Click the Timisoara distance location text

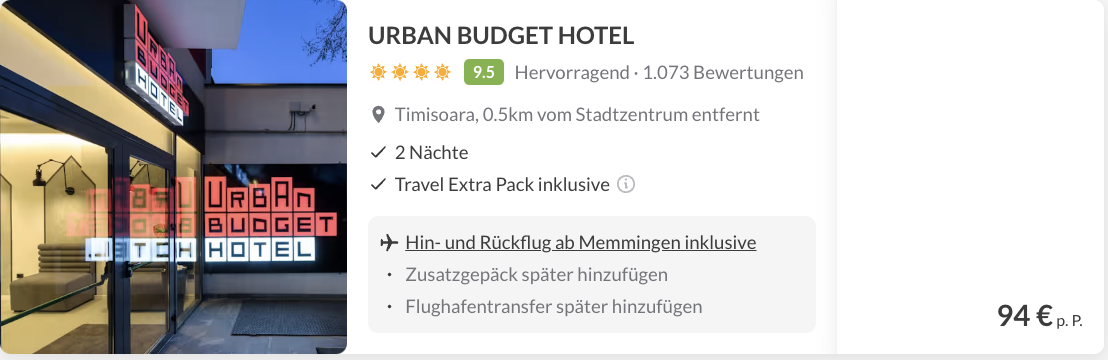[x=577, y=115]
